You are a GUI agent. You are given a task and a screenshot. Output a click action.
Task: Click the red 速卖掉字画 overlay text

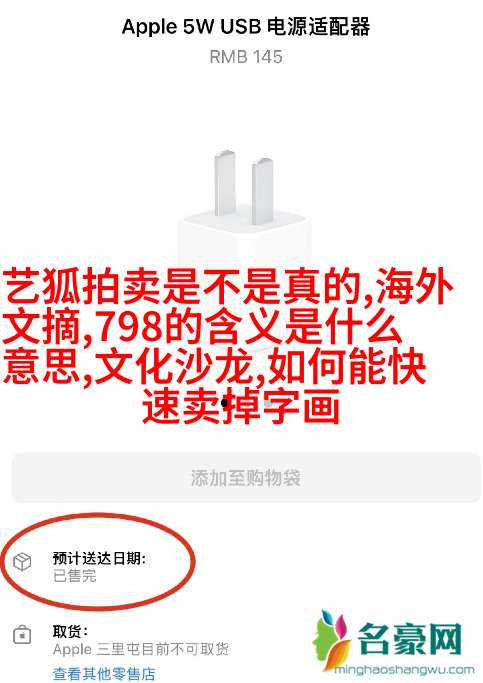coord(241,407)
